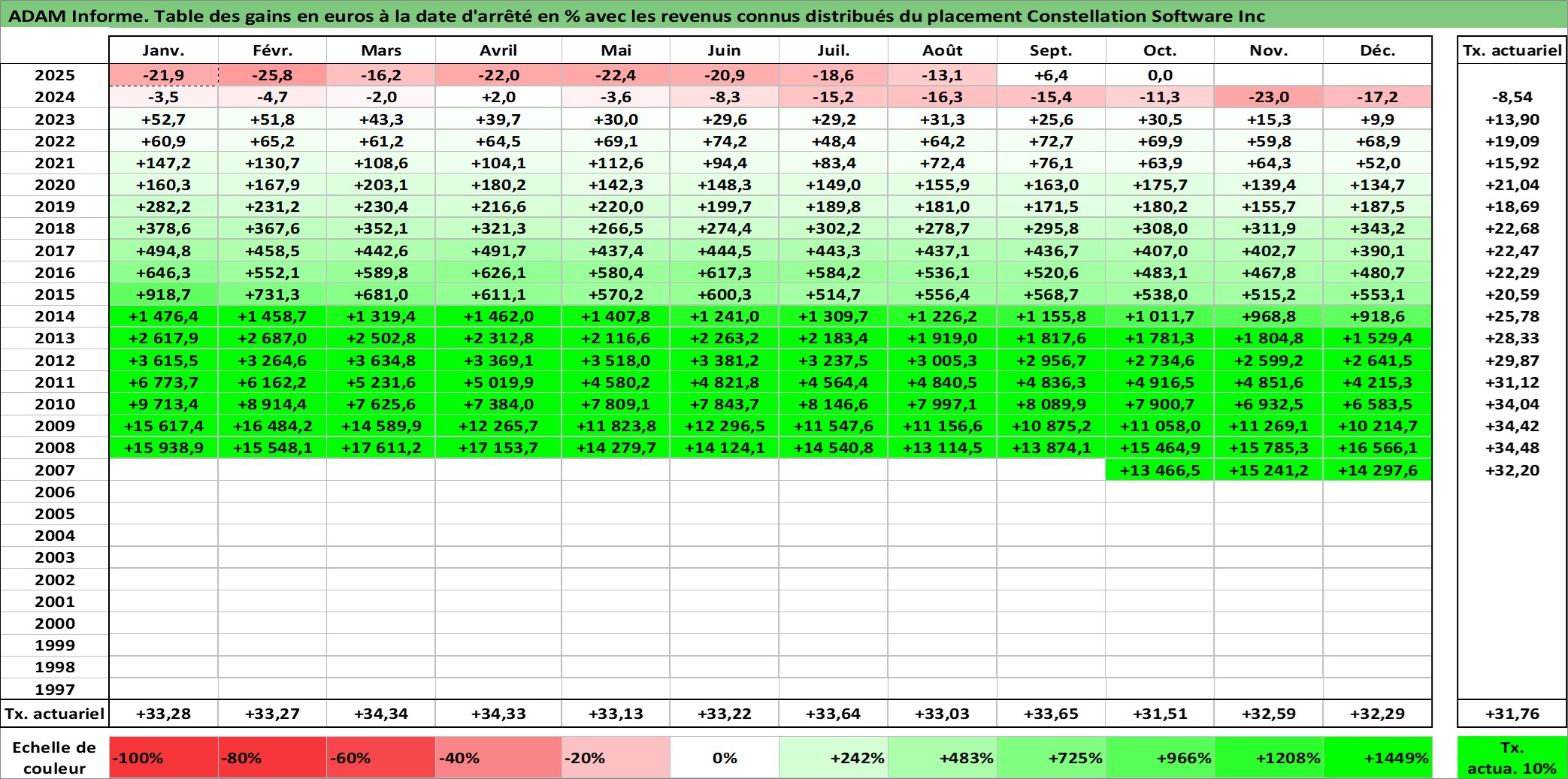Click cell +15 241,2 for Nov. 2007
The height and width of the screenshot is (779, 1568).
click(1269, 470)
